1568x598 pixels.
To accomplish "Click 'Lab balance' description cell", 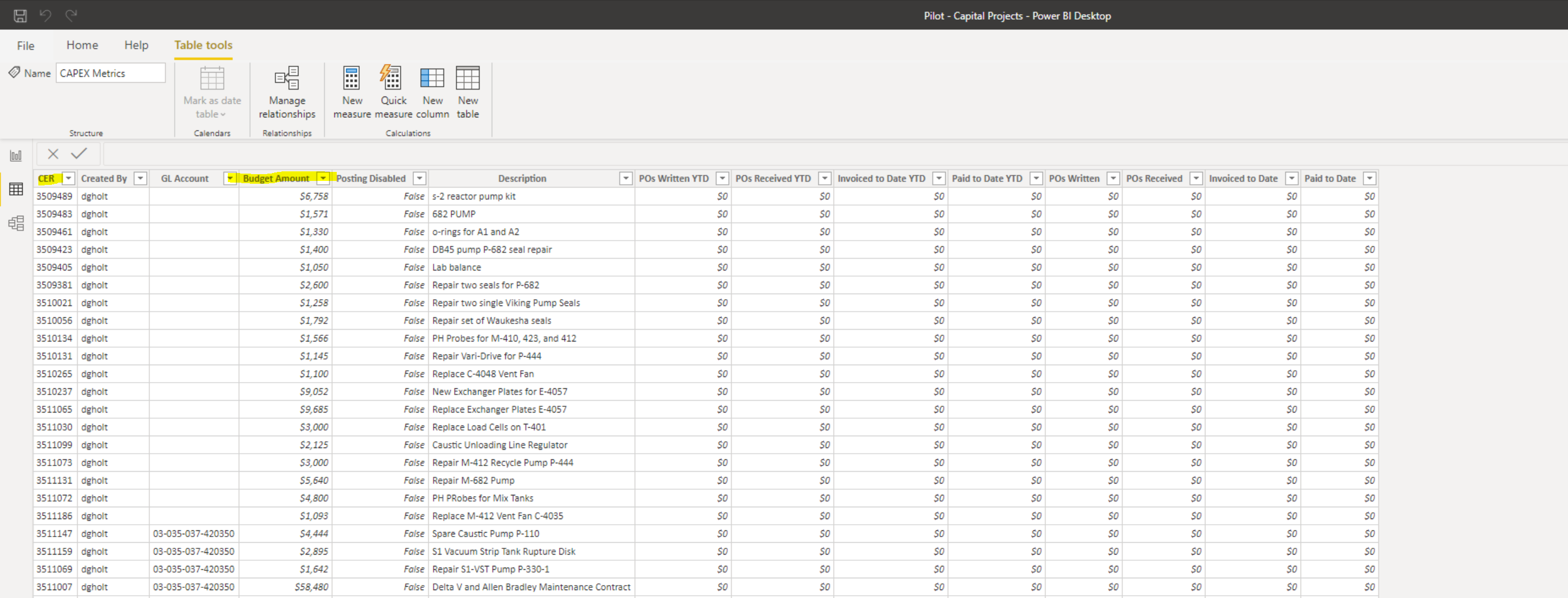I will 531,268.
